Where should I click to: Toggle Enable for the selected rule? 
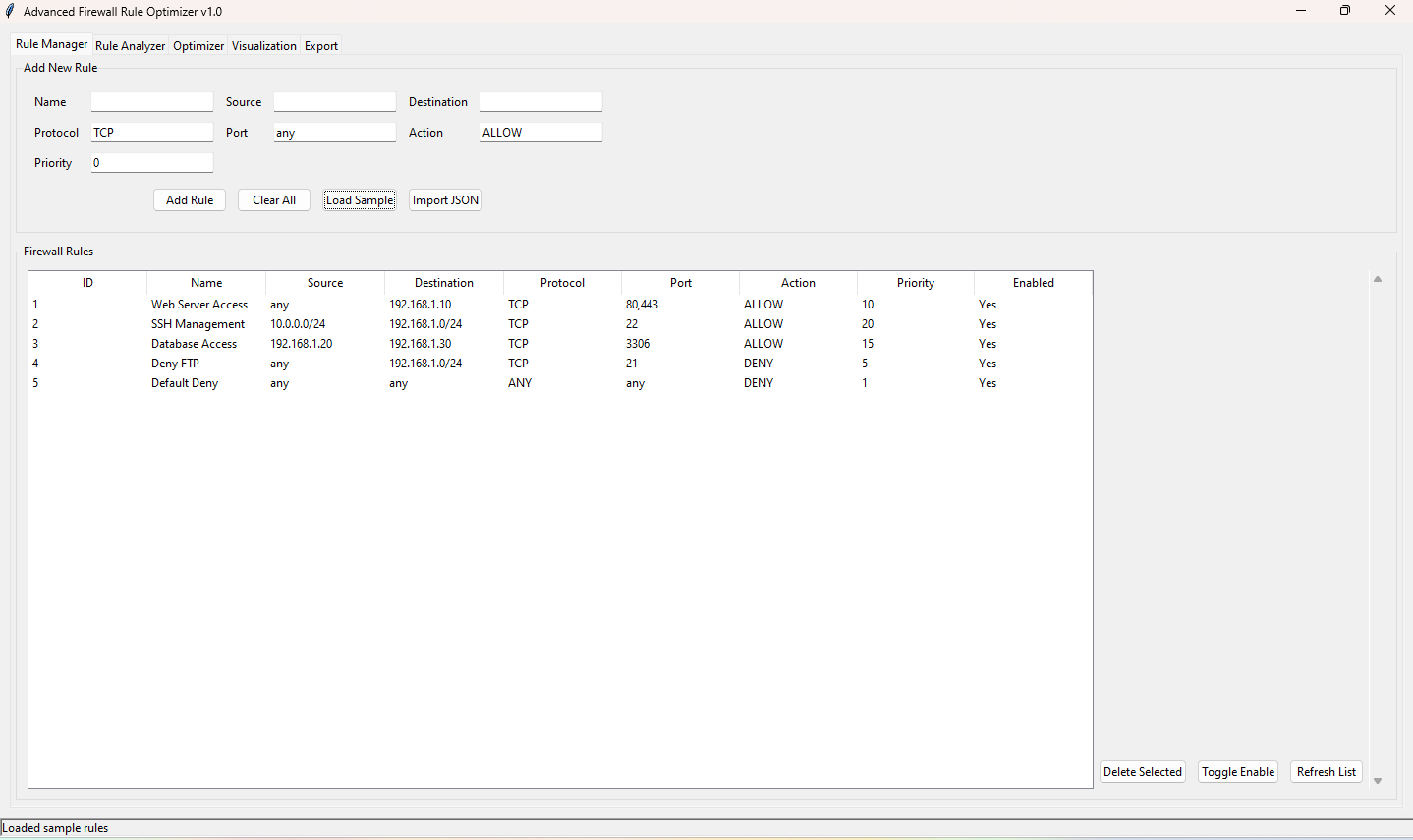(1237, 772)
